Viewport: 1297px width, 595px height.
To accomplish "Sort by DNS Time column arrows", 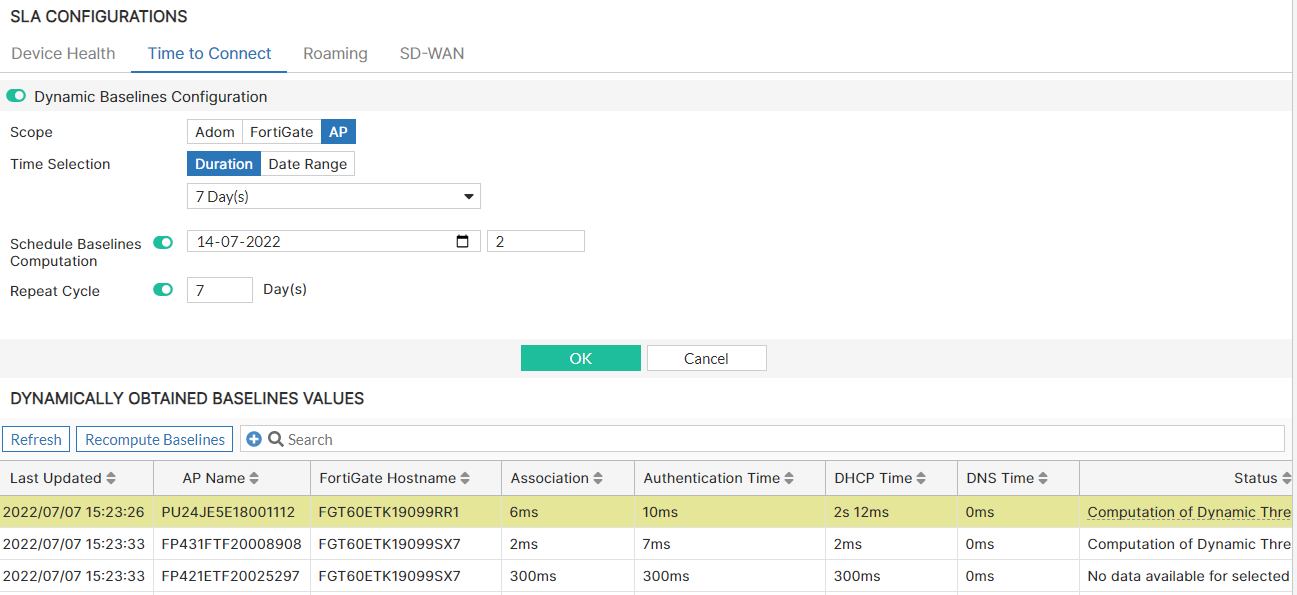I will tap(1043, 478).
